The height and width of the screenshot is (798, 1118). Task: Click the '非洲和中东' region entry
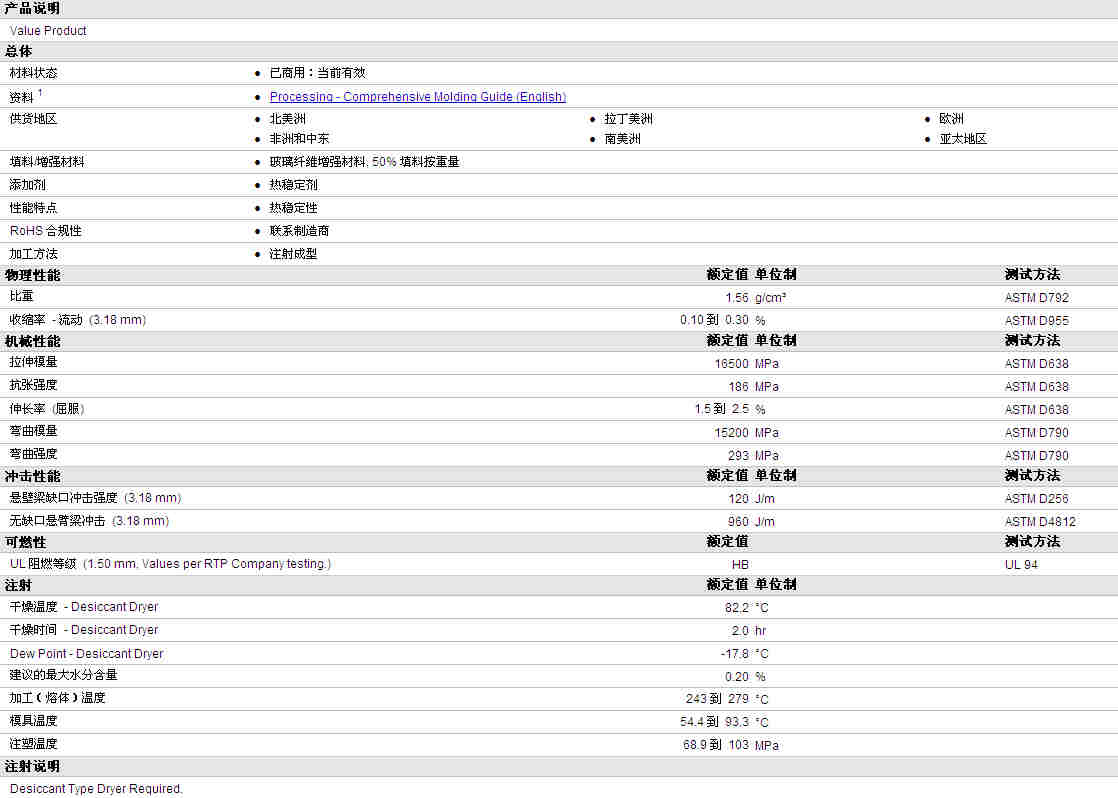click(299, 139)
